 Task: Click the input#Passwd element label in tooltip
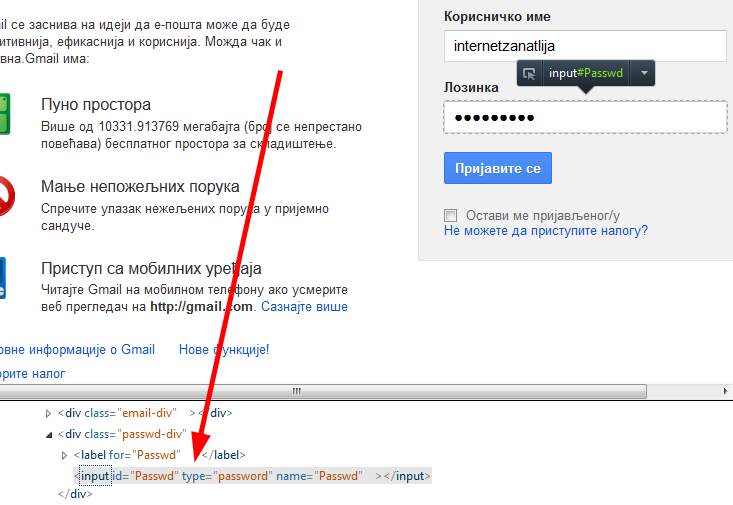(586, 73)
